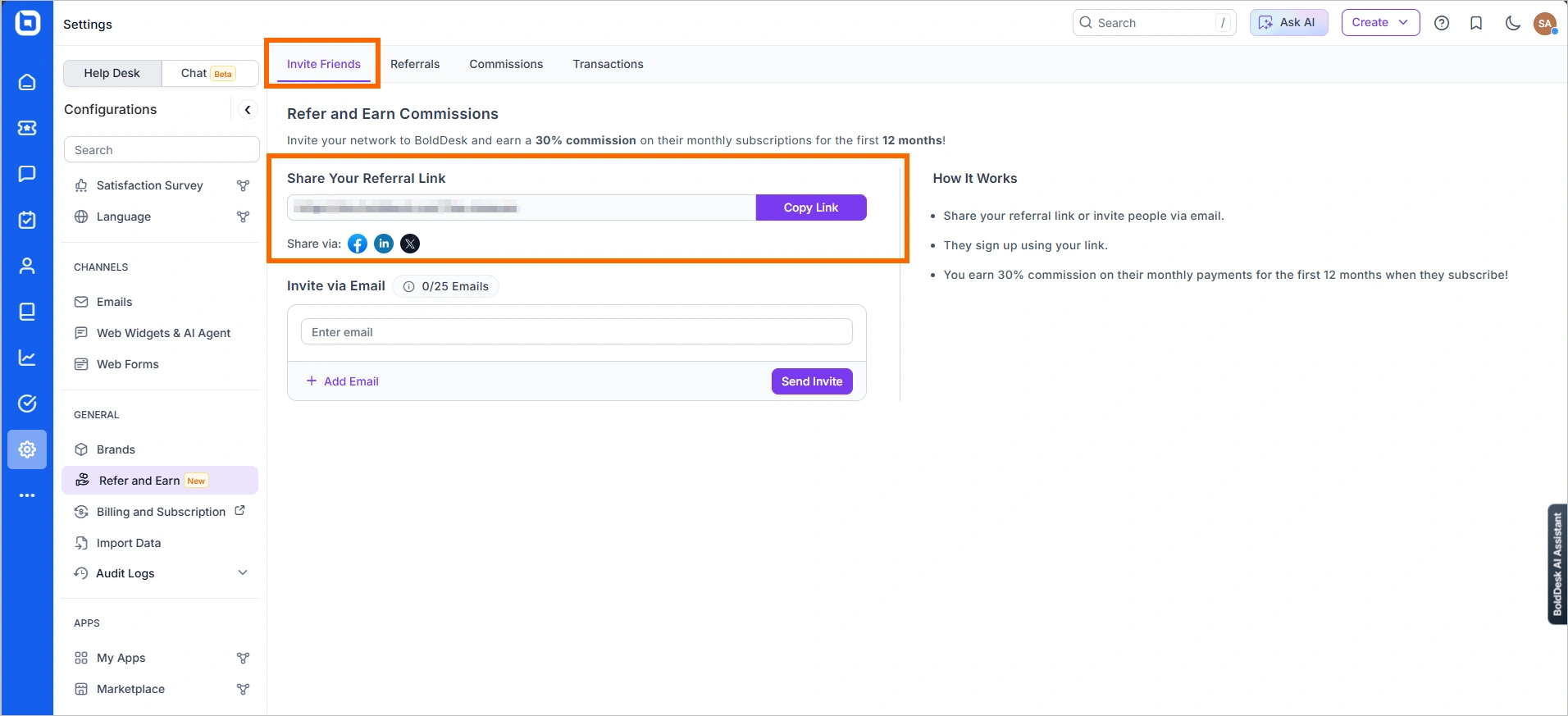Toggle dark mode moon icon

point(1512,23)
